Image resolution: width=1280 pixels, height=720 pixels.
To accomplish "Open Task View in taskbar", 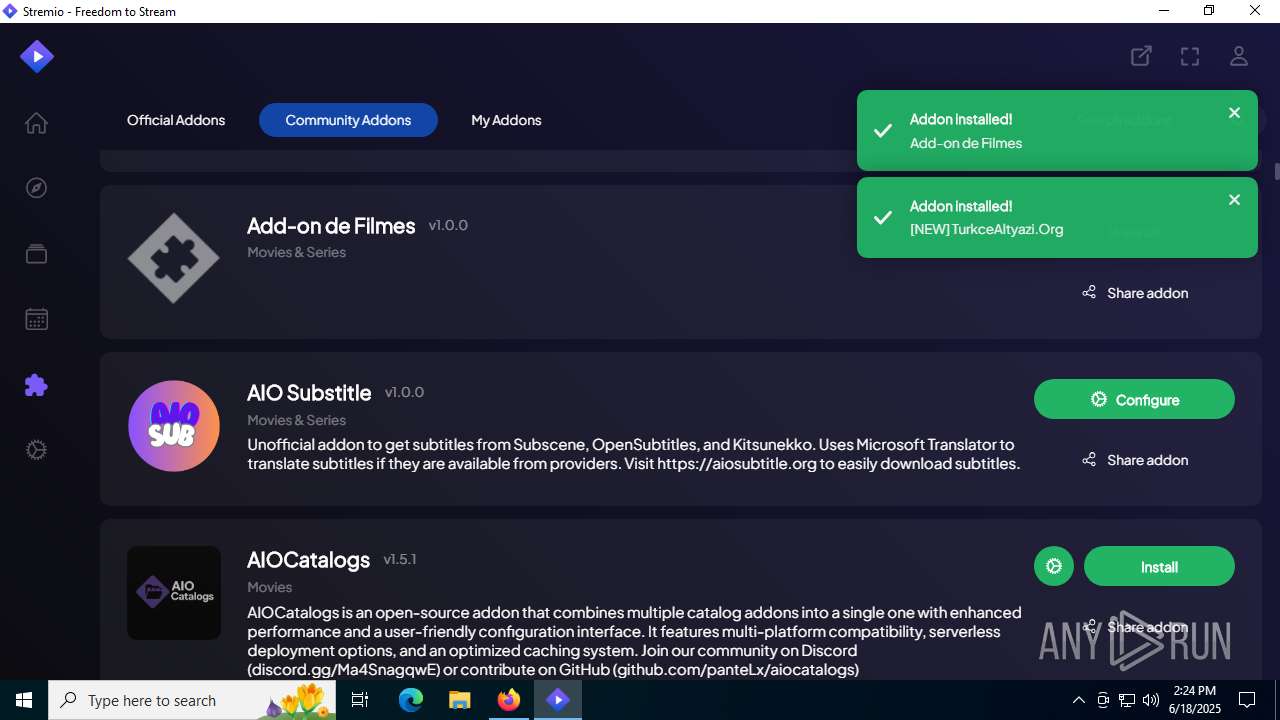I will (361, 700).
